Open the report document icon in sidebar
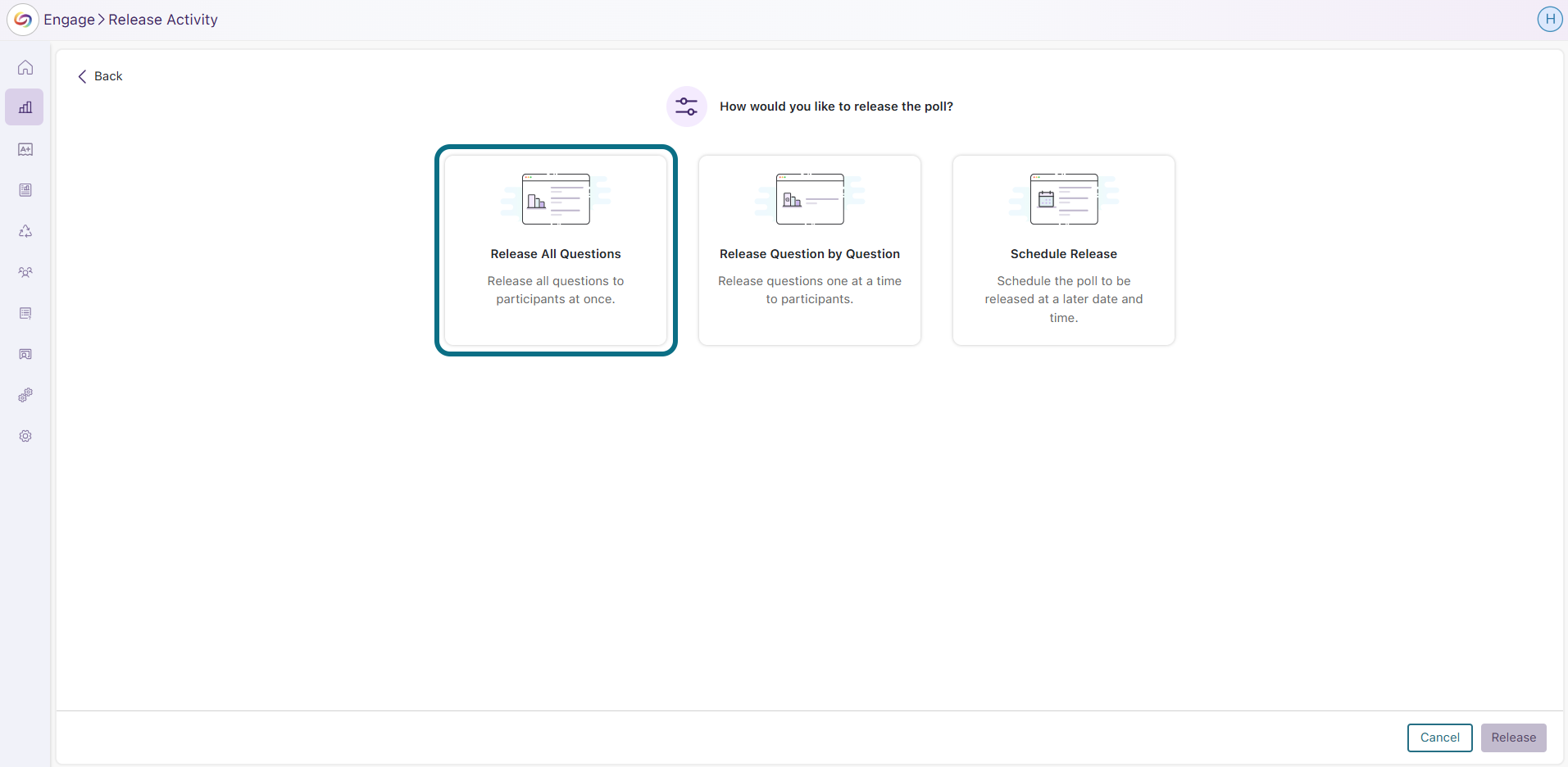 pos(25,190)
